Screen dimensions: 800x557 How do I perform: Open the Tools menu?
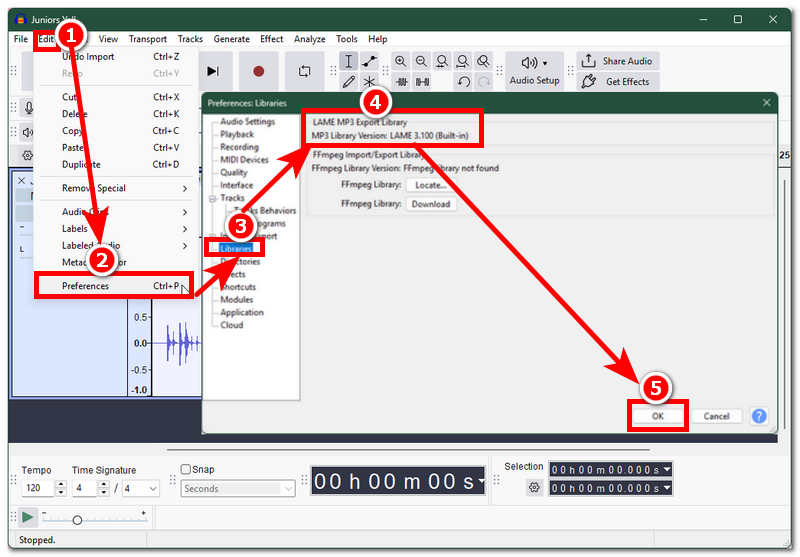(346, 39)
